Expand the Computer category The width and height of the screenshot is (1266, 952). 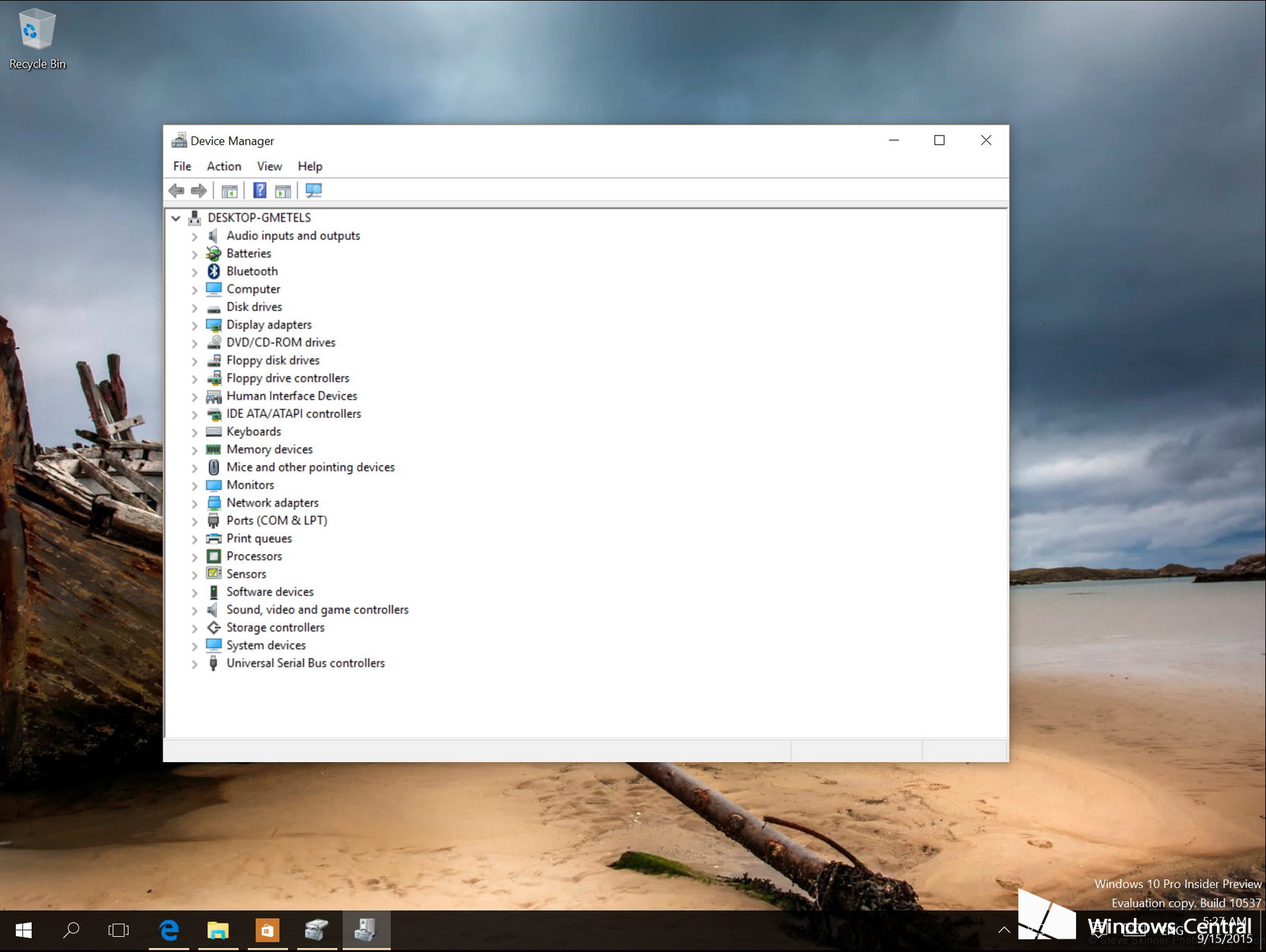point(195,290)
